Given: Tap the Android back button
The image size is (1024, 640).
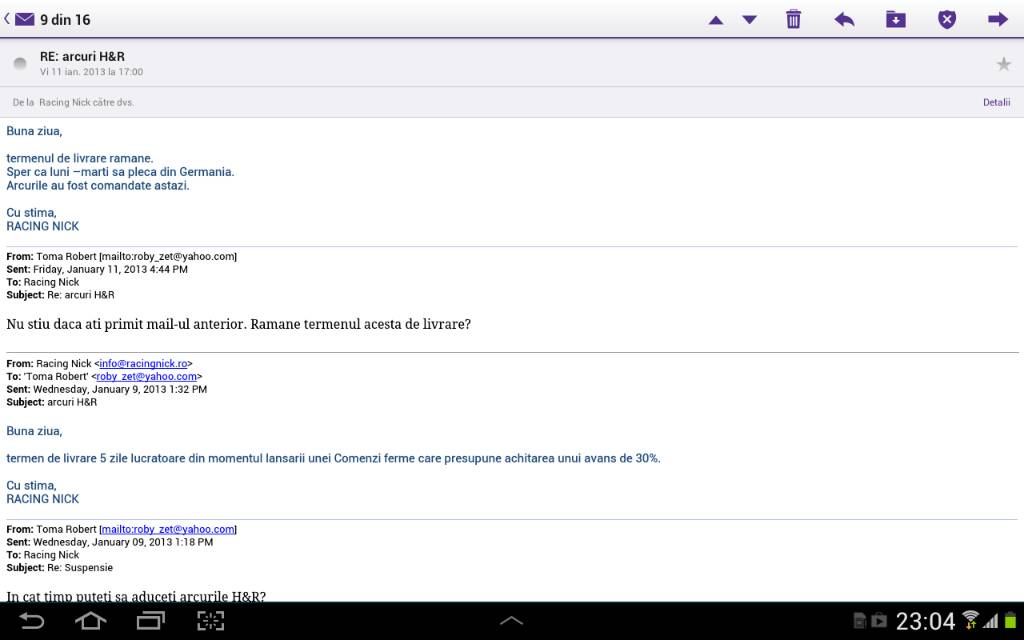Looking at the screenshot, I should [x=31, y=620].
